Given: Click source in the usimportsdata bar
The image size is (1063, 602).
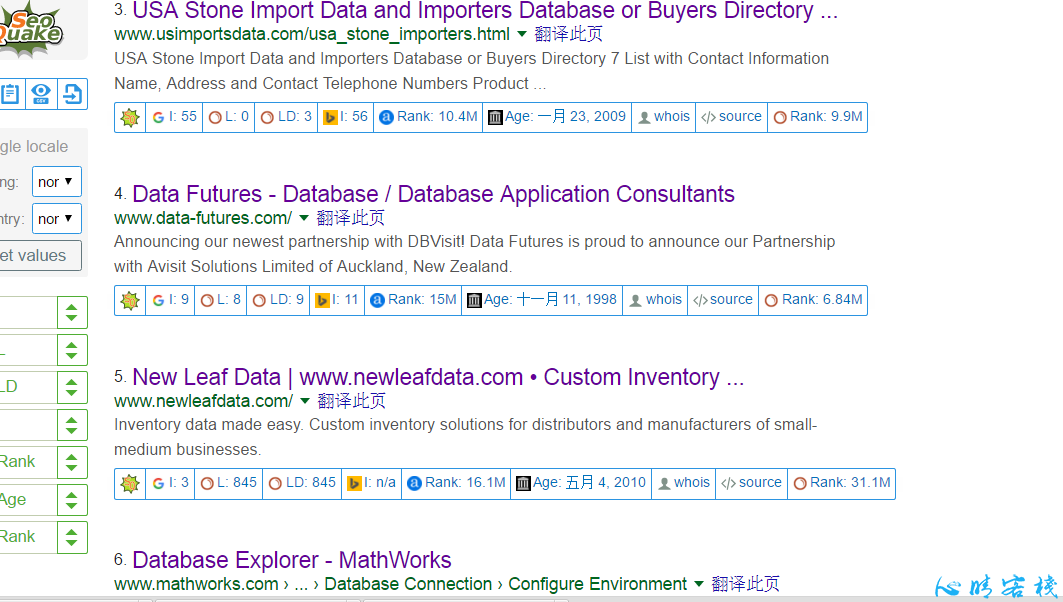Looking at the screenshot, I should 731,117.
